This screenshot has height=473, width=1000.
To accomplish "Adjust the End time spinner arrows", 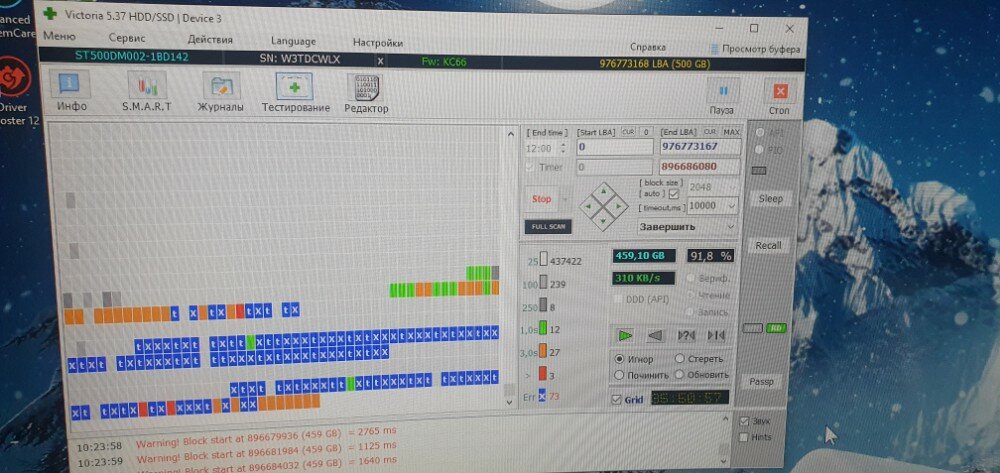I will 562,148.
